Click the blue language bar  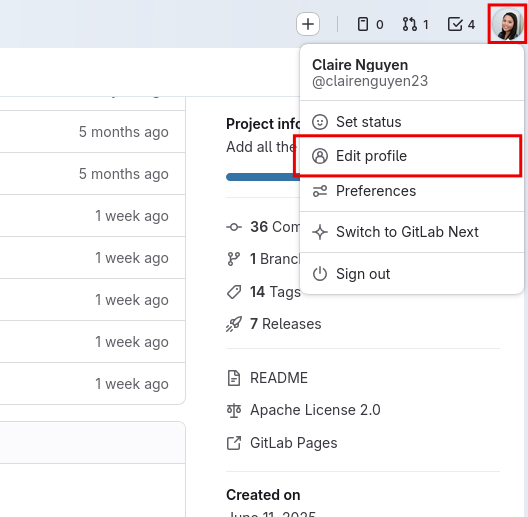pyautogui.click(x=263, y=177)
